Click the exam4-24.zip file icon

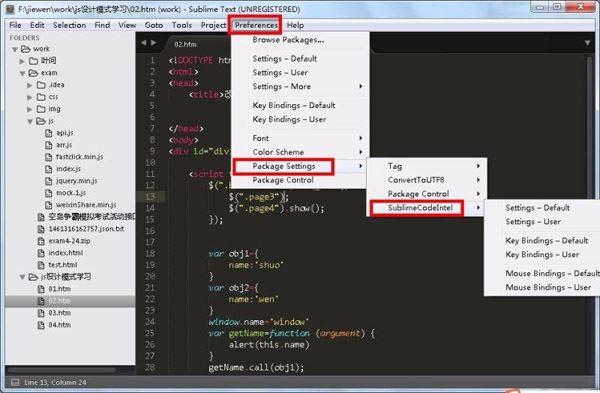pyautogui.click(x=41, y=241)
